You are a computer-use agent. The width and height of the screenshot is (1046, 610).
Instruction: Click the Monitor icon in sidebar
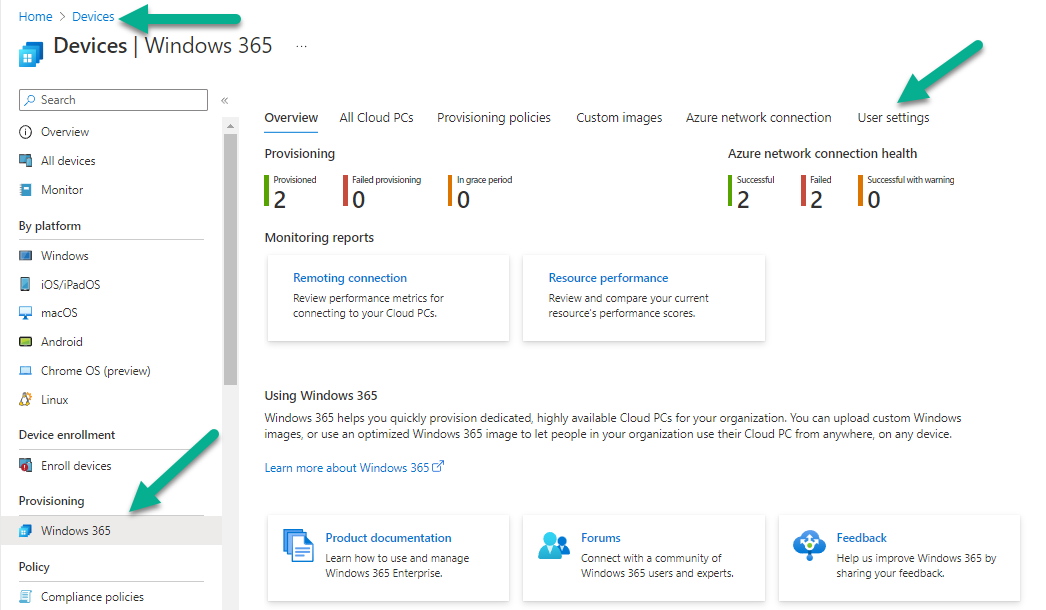[x=25, y=190]
